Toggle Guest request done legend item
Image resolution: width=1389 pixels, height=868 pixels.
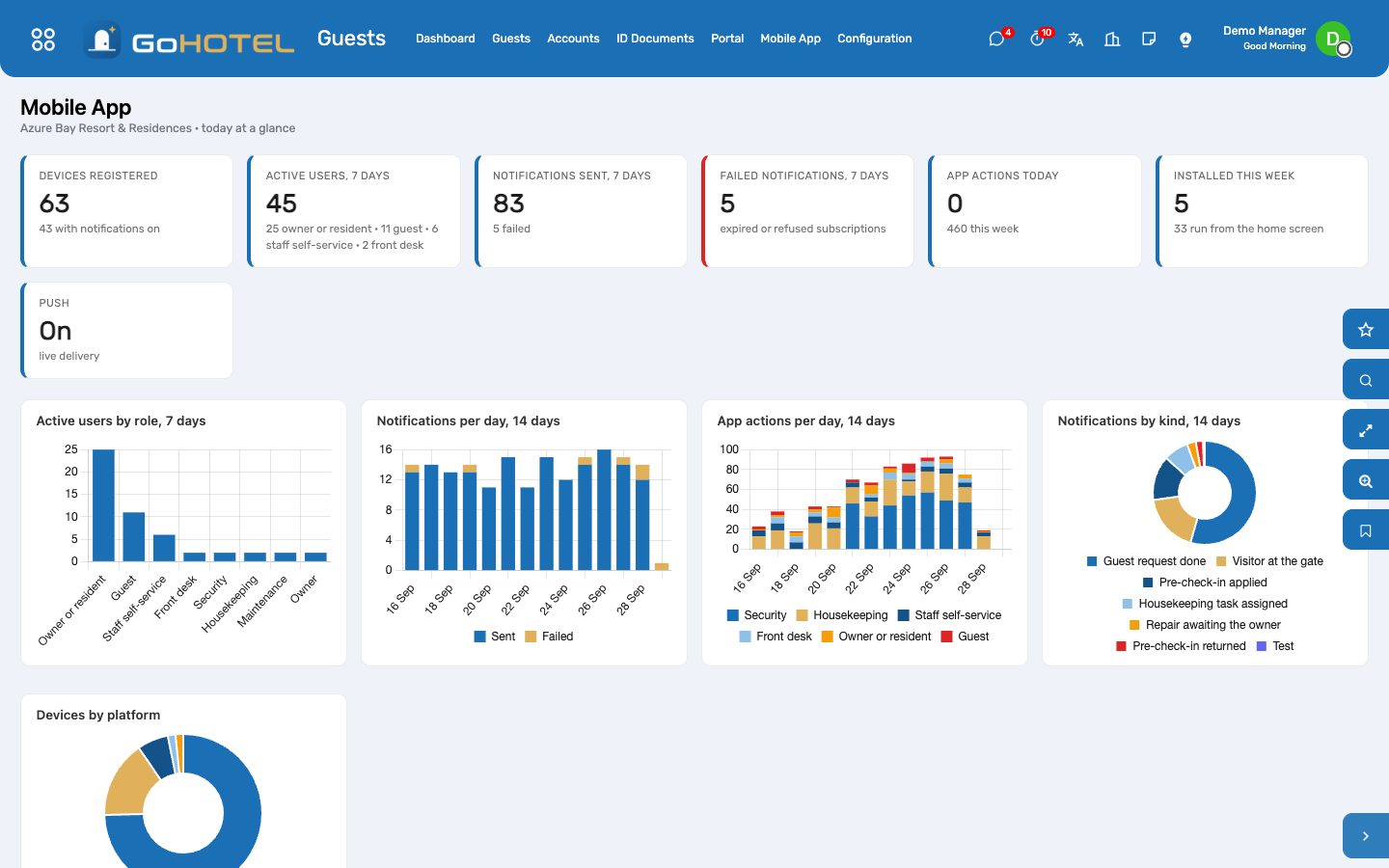1146,561
